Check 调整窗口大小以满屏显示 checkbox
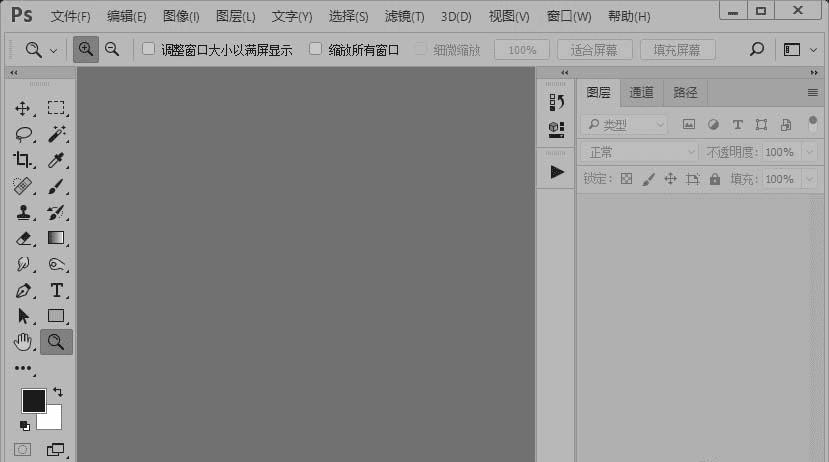Viewport: 829px width, 462px height. [149, 49]
